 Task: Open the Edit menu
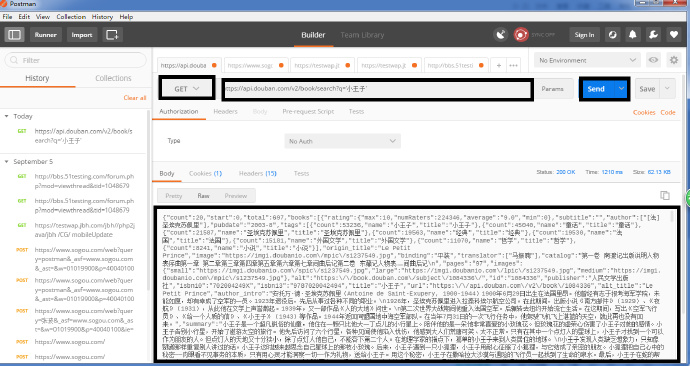[24, 17]
